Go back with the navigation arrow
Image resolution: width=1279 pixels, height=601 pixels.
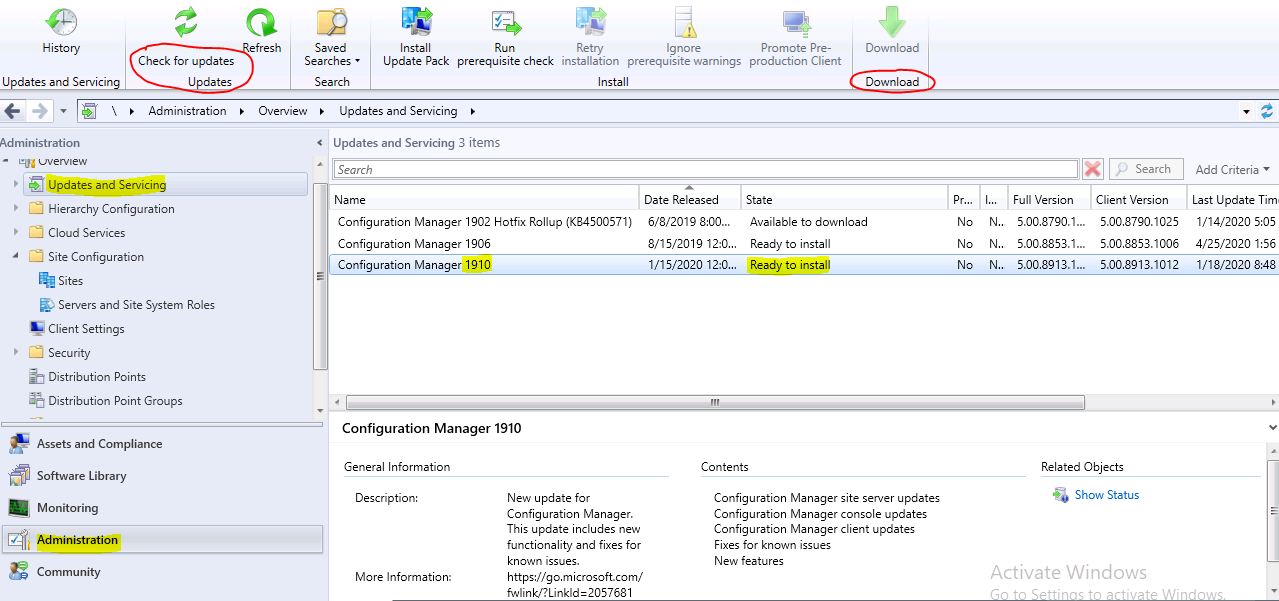(x=13, y=111)
